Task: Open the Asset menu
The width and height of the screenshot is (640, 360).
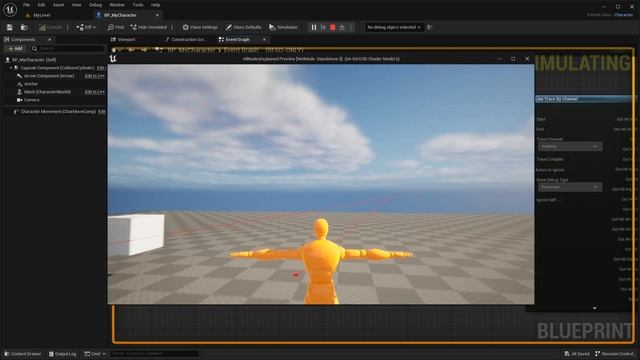Action: click(x=58, y=5)
